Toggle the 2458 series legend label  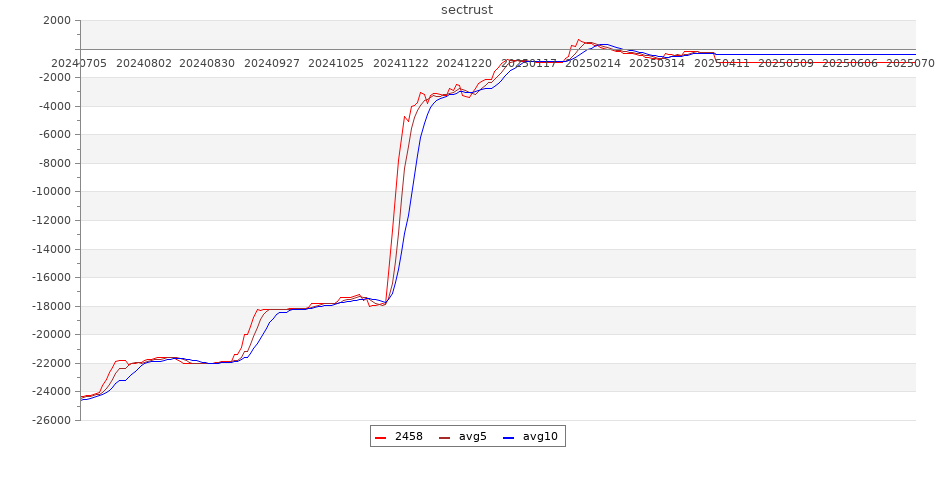[408, 437]
